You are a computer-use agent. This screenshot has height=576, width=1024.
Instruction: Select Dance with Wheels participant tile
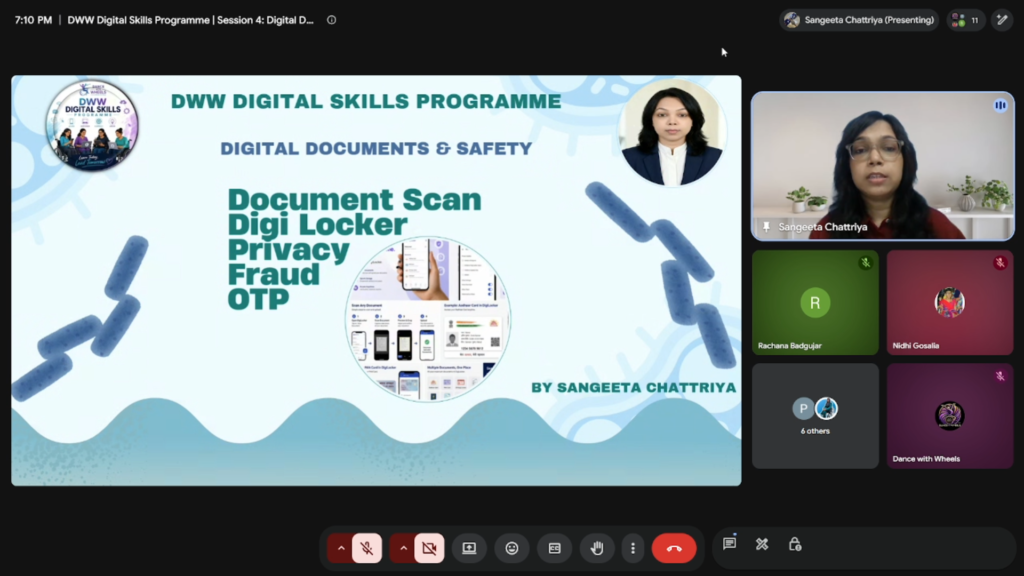click(x=950, y=416)
